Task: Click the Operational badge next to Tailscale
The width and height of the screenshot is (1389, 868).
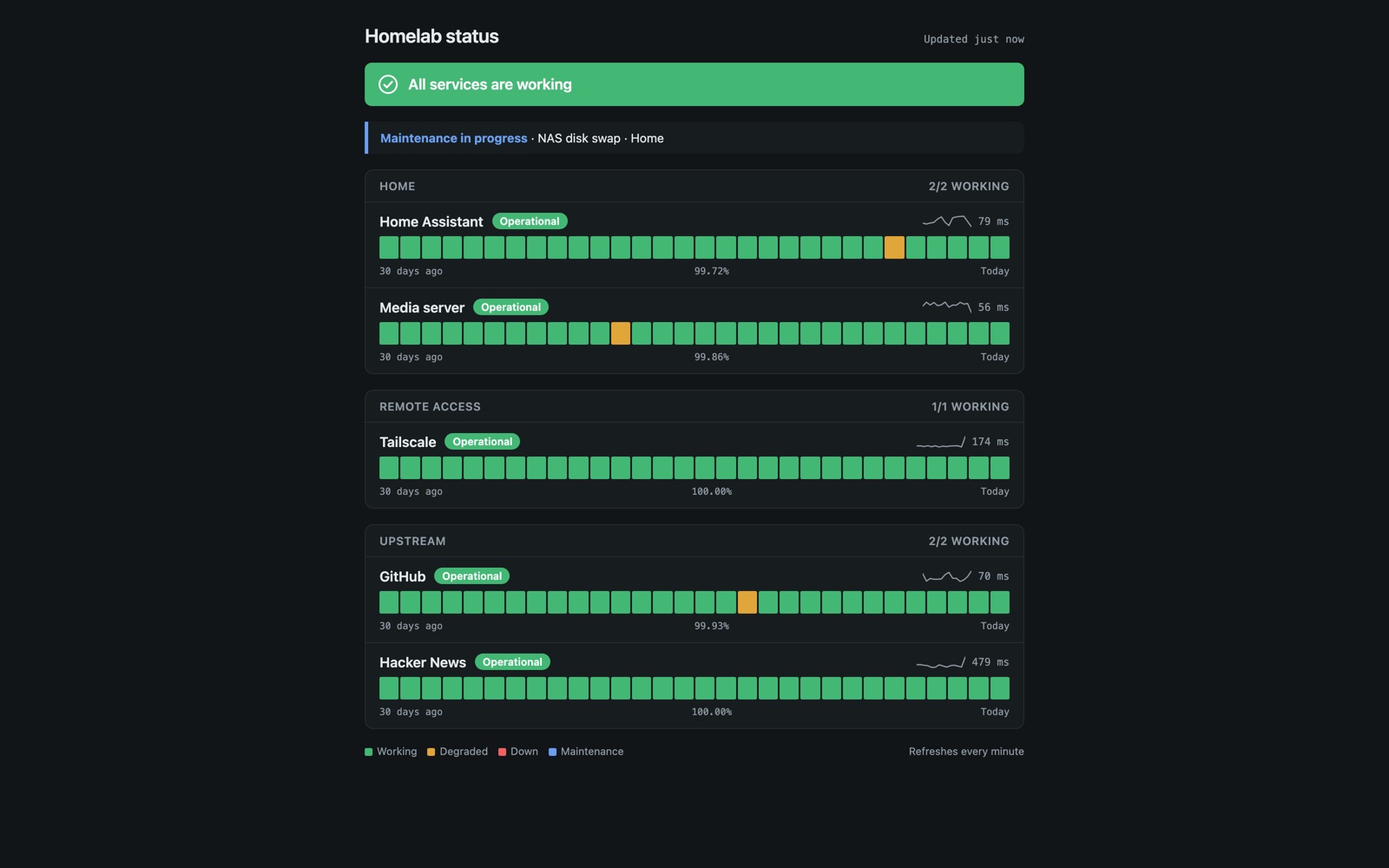Action: click(x=483, y=442)
